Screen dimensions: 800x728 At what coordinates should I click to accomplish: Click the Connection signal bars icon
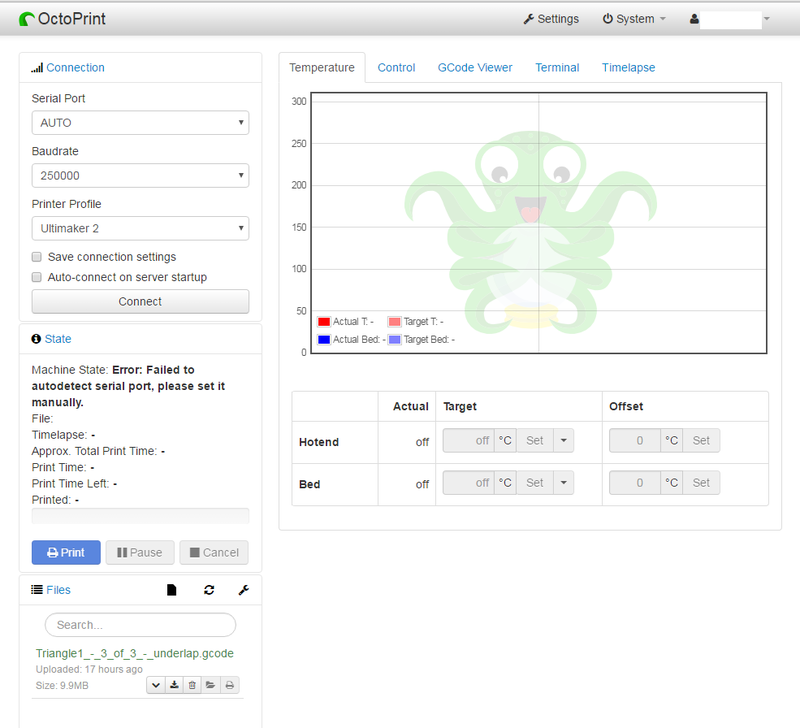[x=37, y=68]
